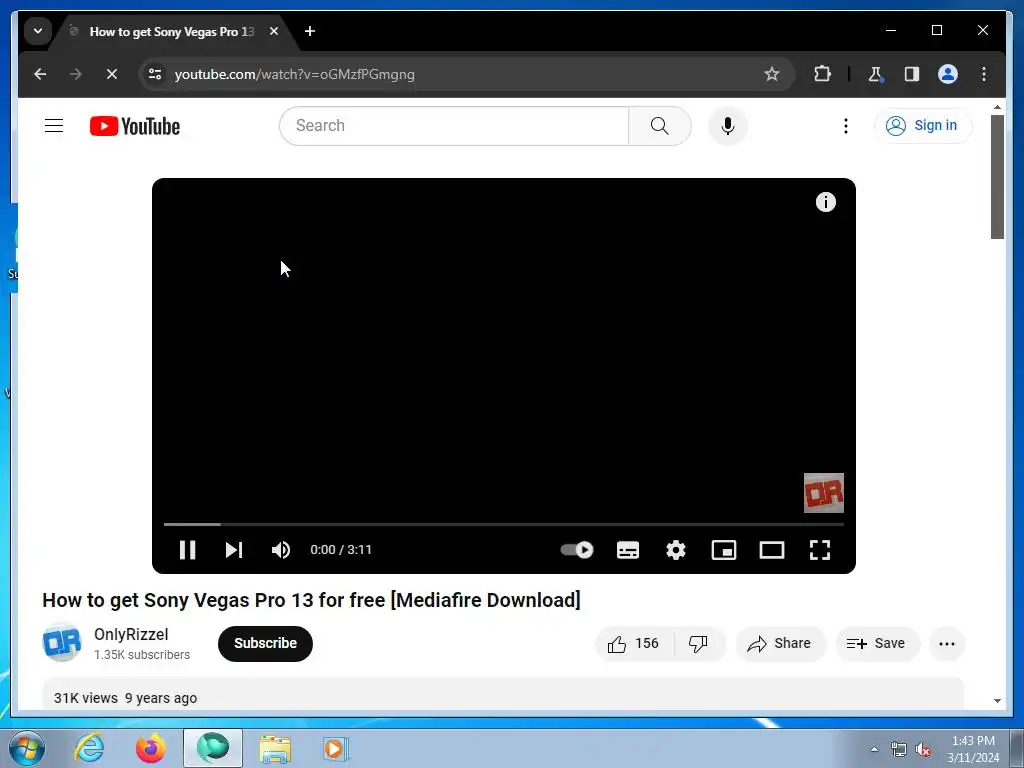
Task: Click the muted volume tray icon
Action: coord(923,749)
